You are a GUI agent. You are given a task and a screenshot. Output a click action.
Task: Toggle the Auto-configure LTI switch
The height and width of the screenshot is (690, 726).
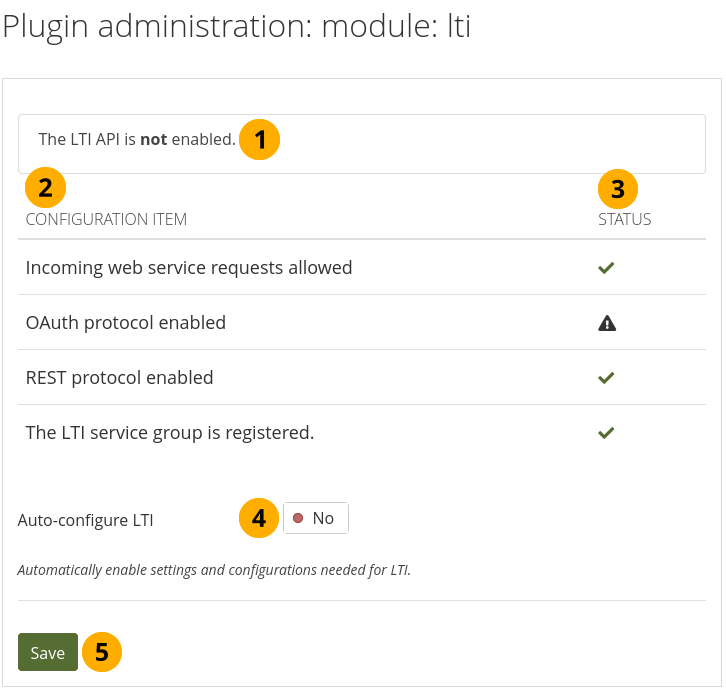click(316, 518)
